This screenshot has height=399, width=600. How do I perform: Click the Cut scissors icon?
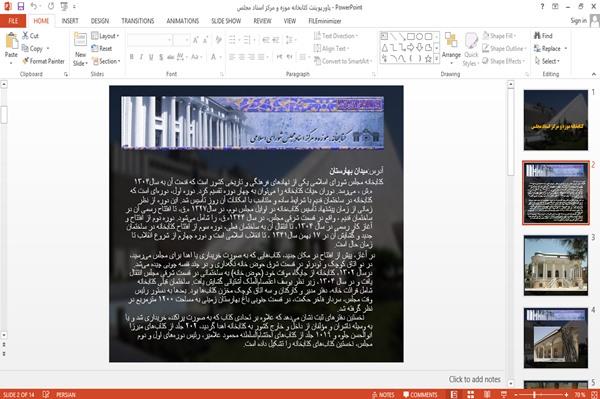click(25, 36)
